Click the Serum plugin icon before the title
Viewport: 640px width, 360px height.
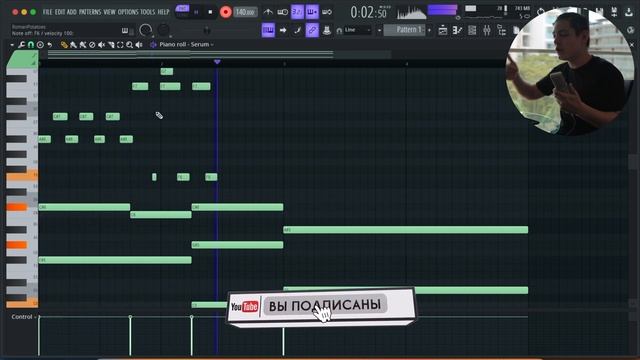pos(153,44)
